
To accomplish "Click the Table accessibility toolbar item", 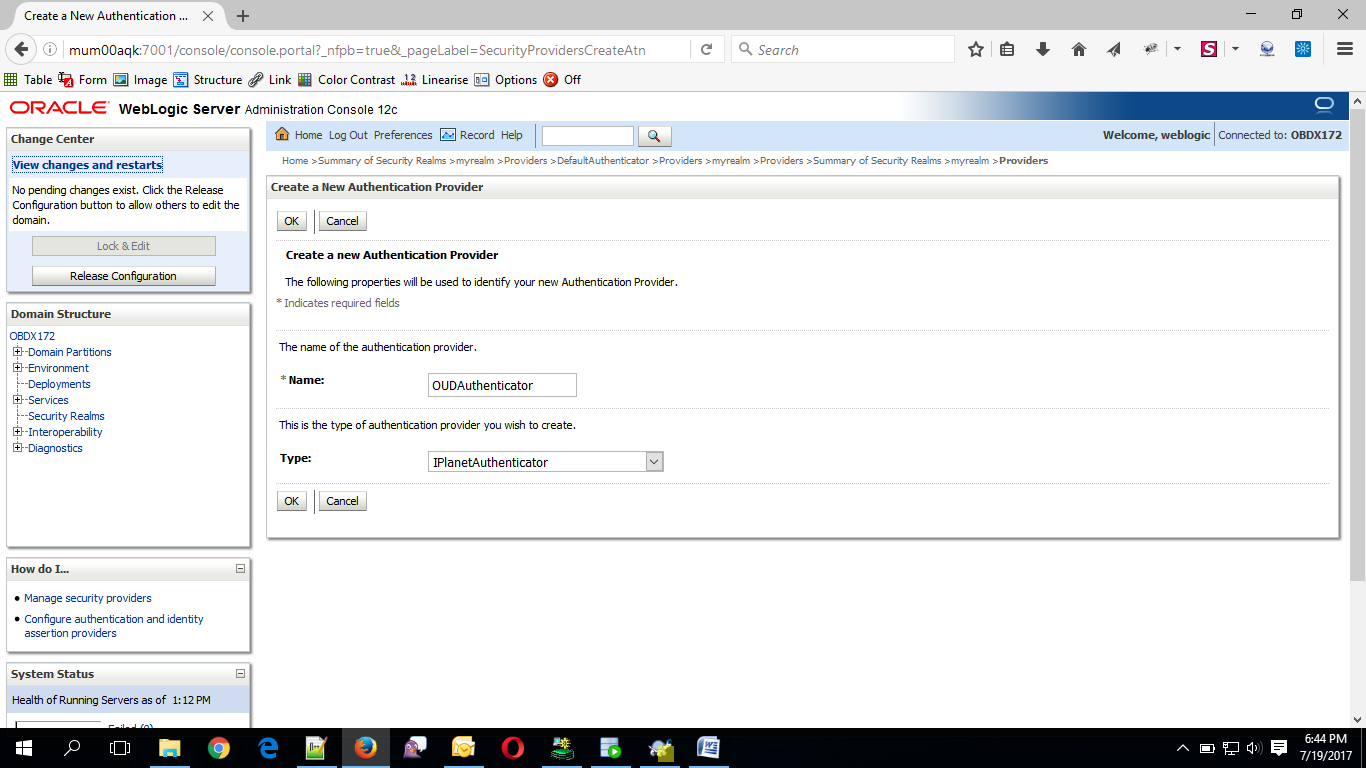I will 28,80.
